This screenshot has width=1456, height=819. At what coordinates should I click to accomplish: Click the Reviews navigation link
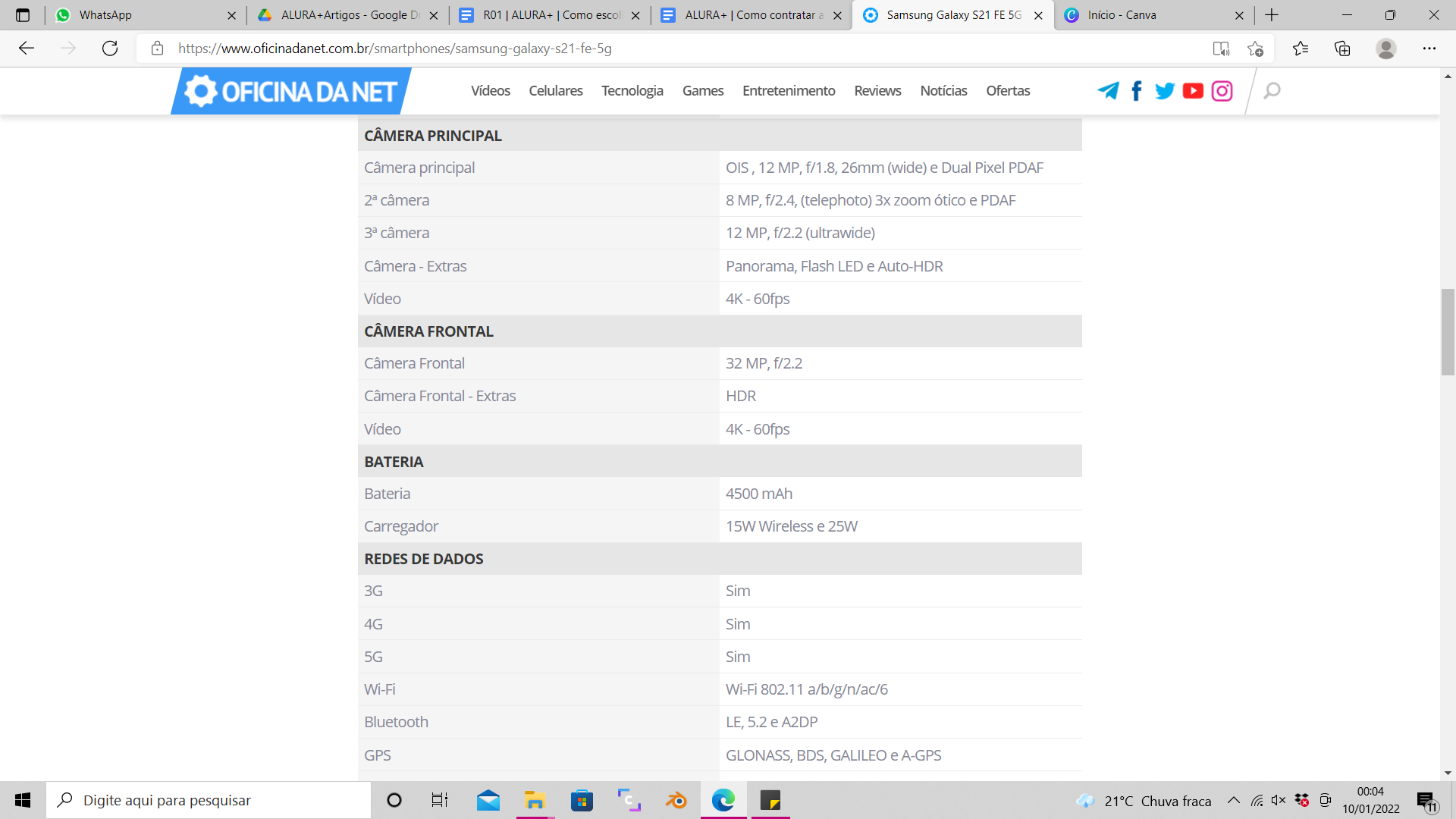coord(878,90)
